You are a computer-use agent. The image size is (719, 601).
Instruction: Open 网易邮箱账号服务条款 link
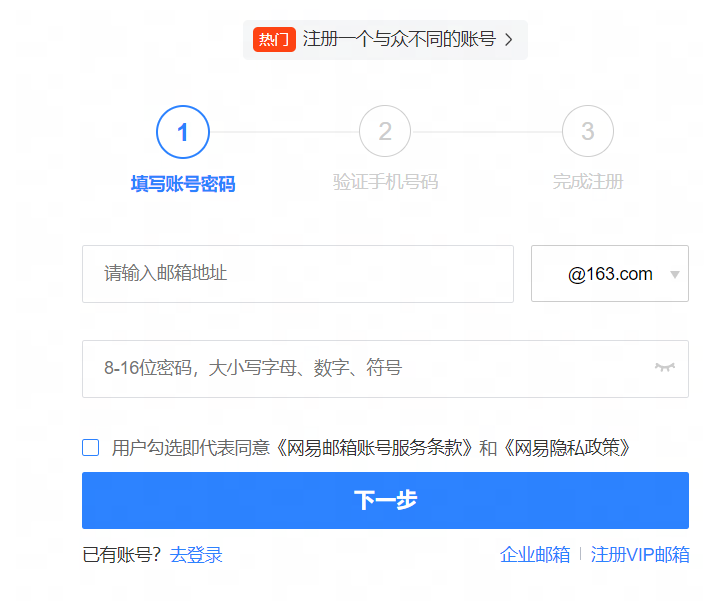[375, 448]
